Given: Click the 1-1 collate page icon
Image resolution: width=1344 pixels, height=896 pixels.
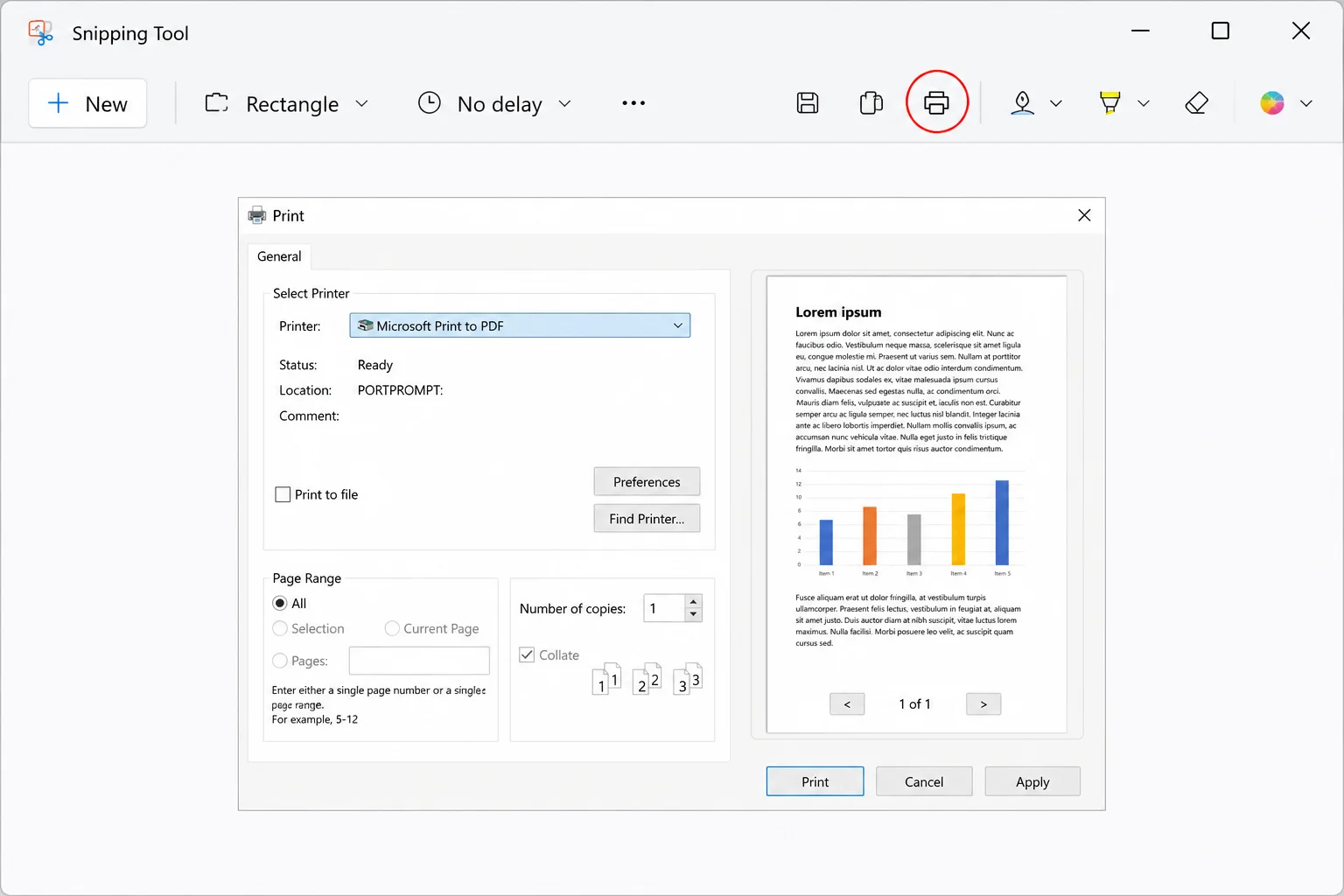Looking at the screenshot, I should (607, 679).
